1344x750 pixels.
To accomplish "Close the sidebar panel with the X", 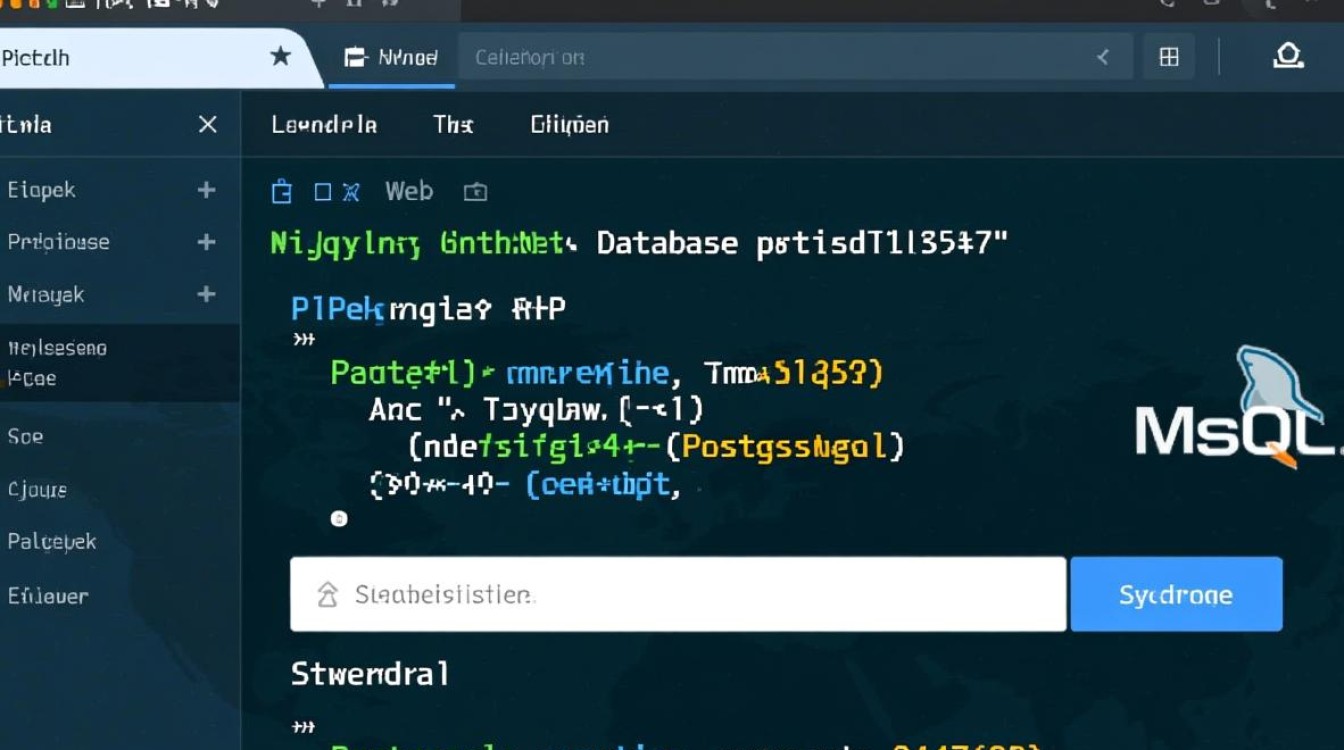I will pyautogui.click(x=208, y=125).
